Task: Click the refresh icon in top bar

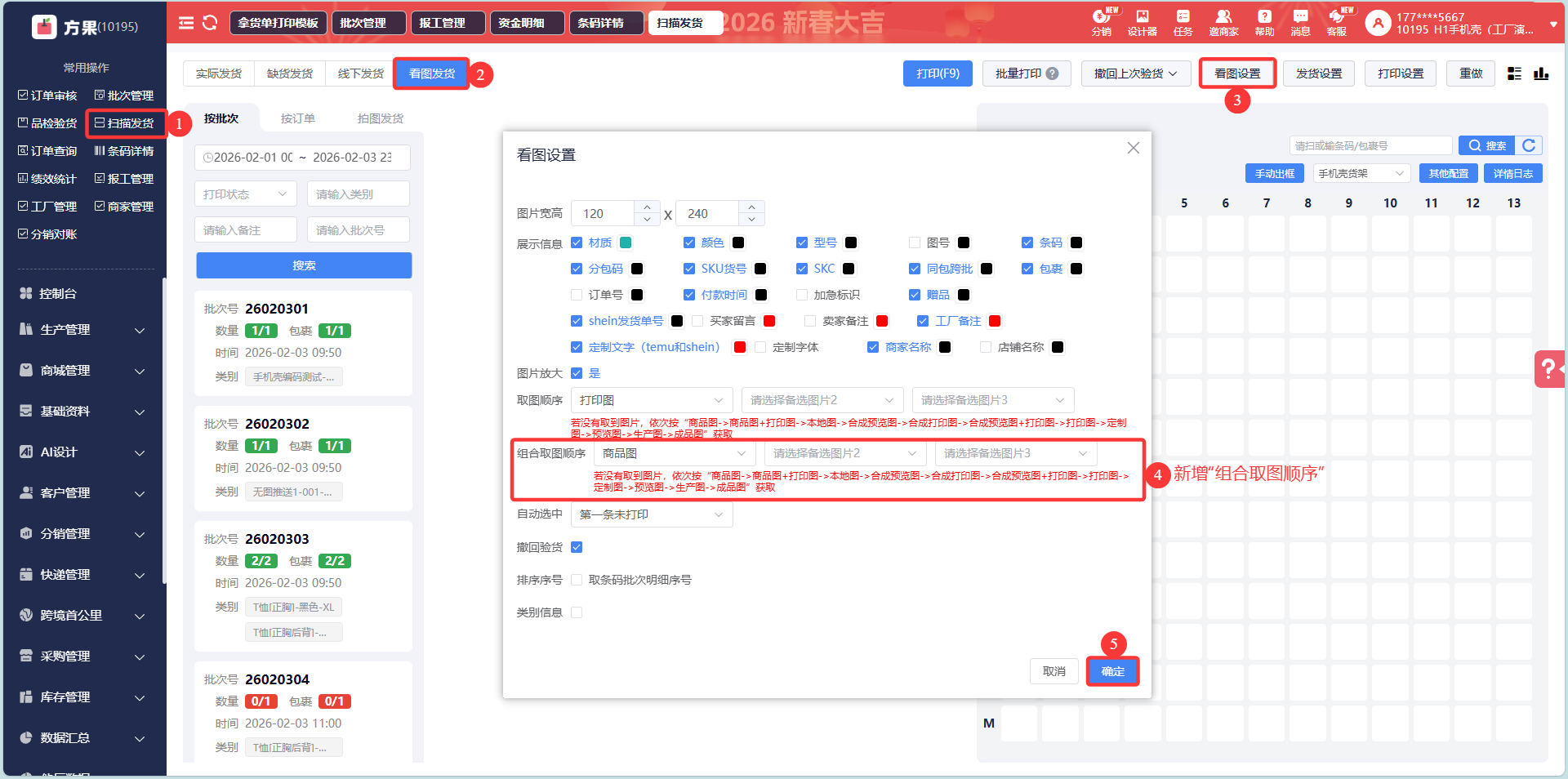Action: pyautogui.click(x=210, y=23)
